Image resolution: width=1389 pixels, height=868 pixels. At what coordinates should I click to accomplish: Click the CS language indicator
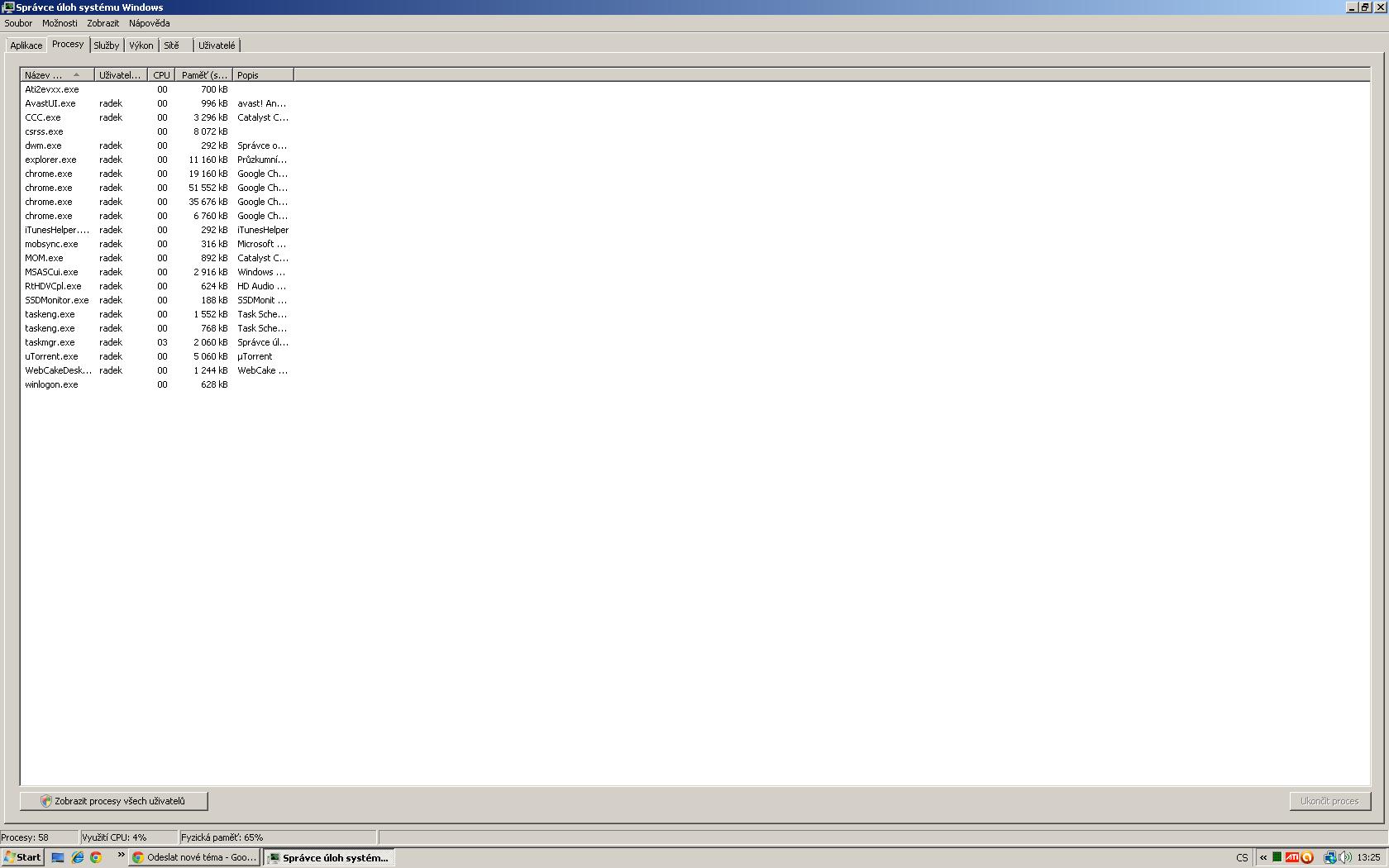click(x=1242, y=857)
